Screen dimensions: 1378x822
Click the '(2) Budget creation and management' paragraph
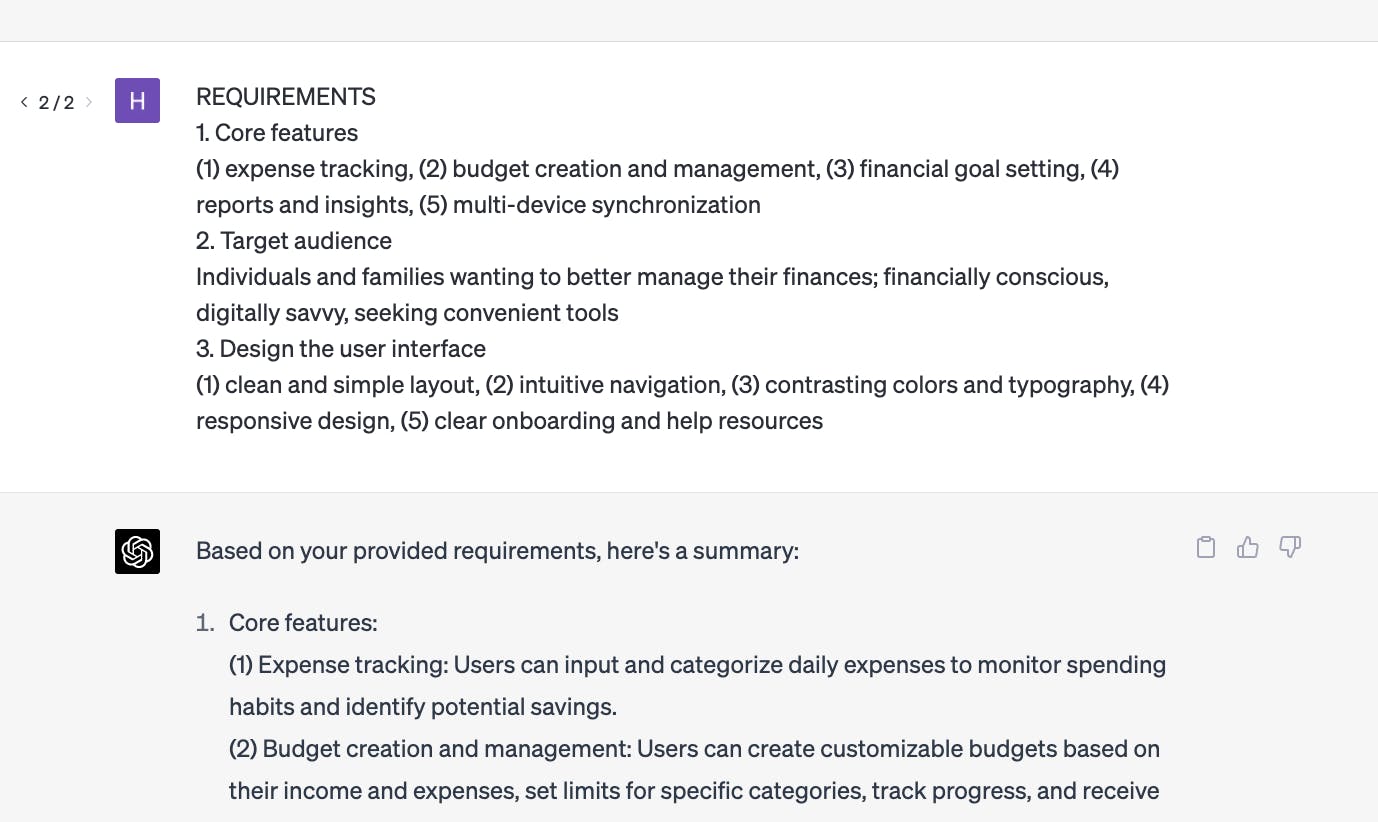pyautogui.click(x=694, y=770)
